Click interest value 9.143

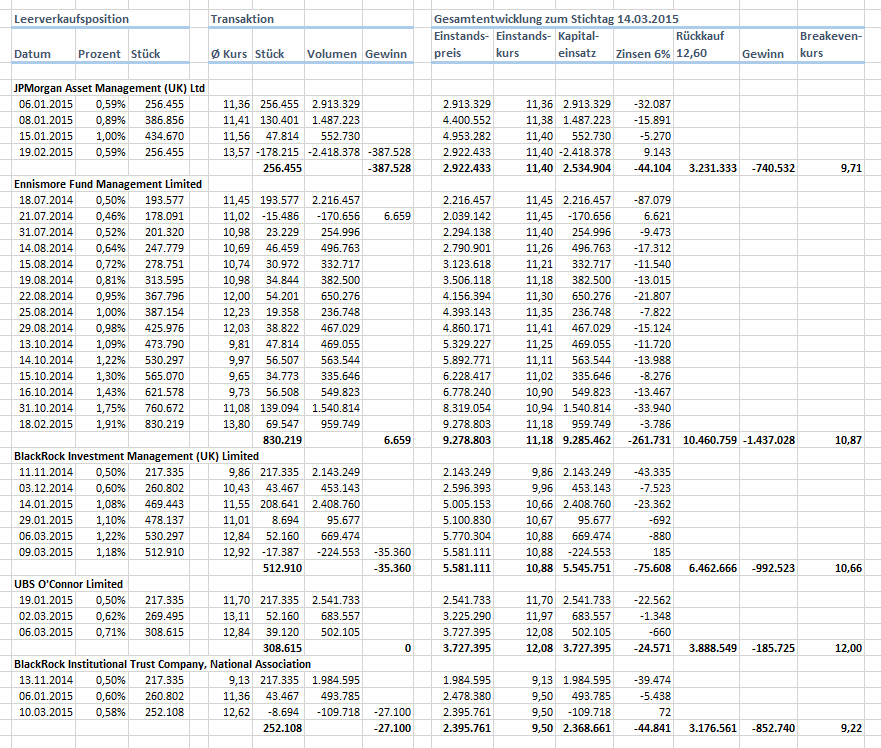click(x=656, y=152)
